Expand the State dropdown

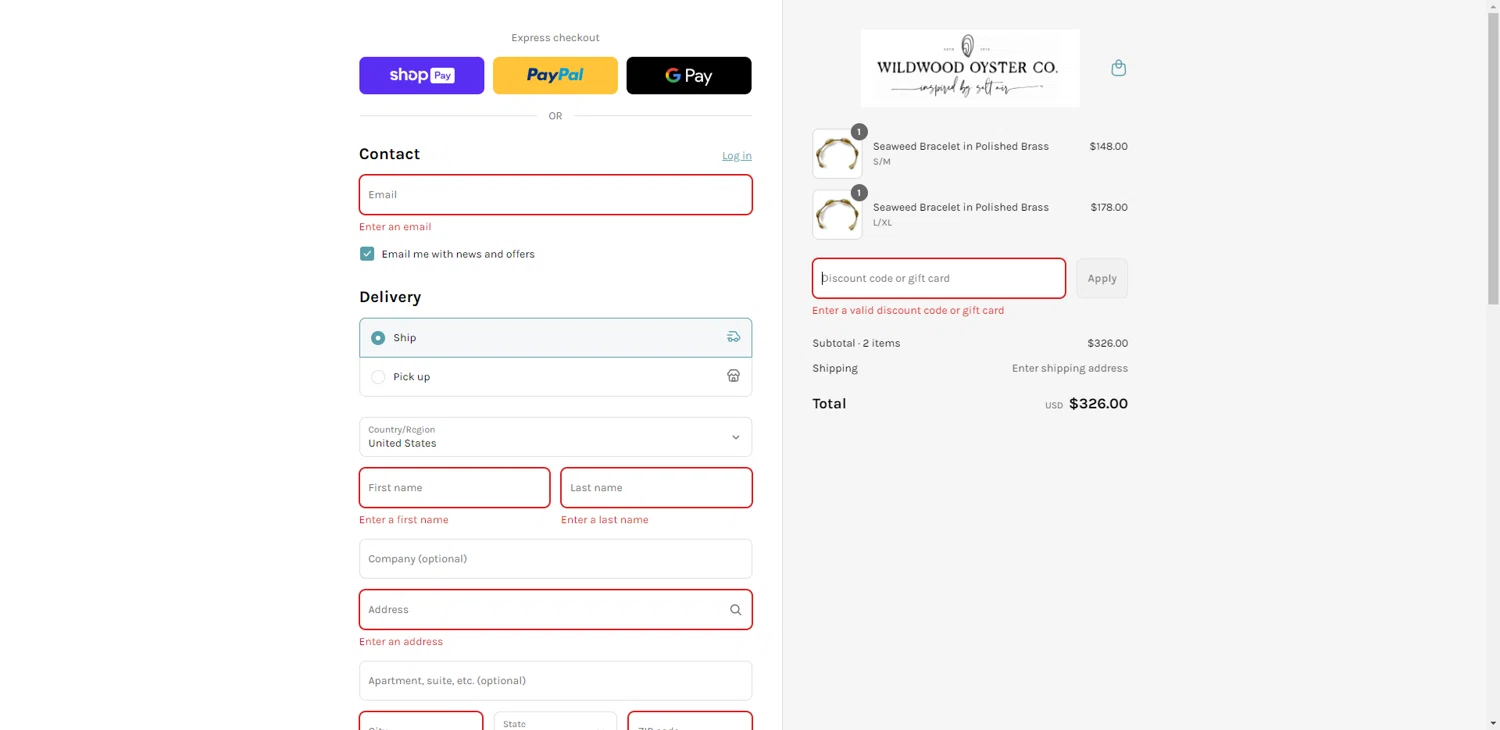(x=555, y=722)
